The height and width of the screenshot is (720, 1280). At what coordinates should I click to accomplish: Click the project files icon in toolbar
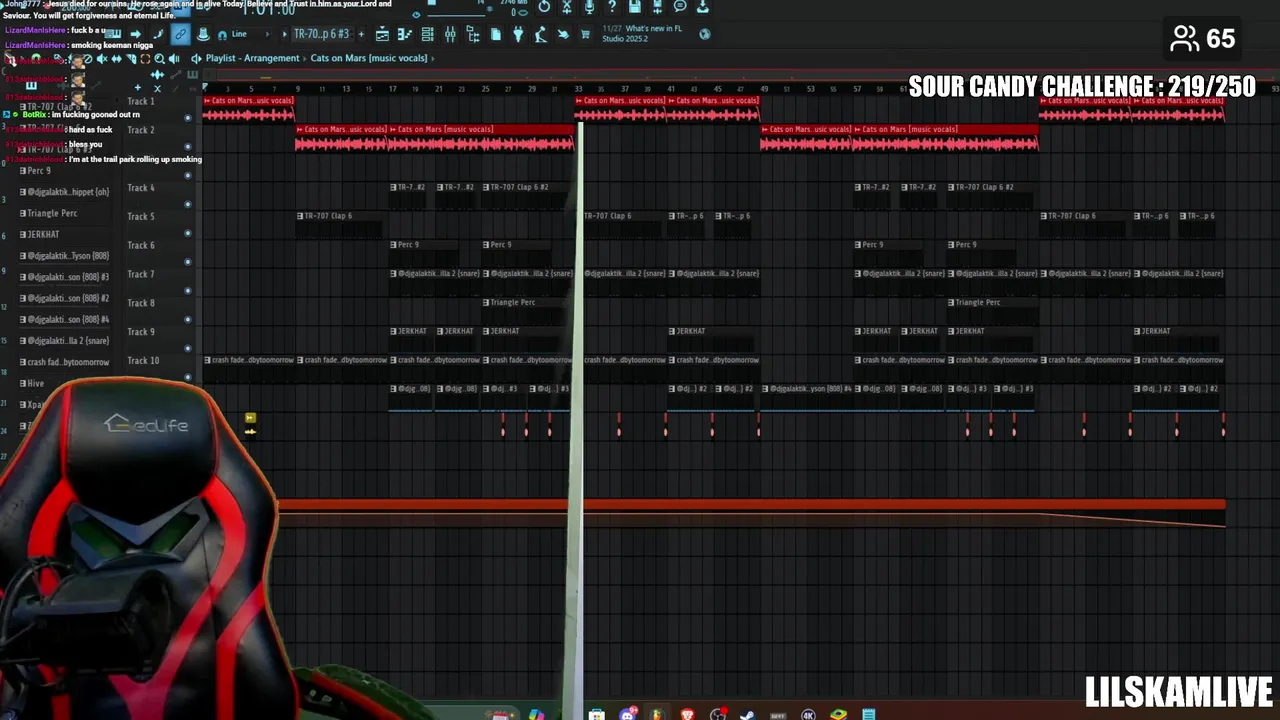(x=496, y=34)
